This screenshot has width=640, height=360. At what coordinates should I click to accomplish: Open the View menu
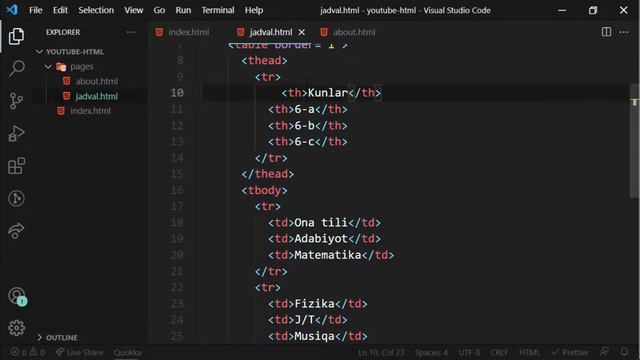click(133, 10)
